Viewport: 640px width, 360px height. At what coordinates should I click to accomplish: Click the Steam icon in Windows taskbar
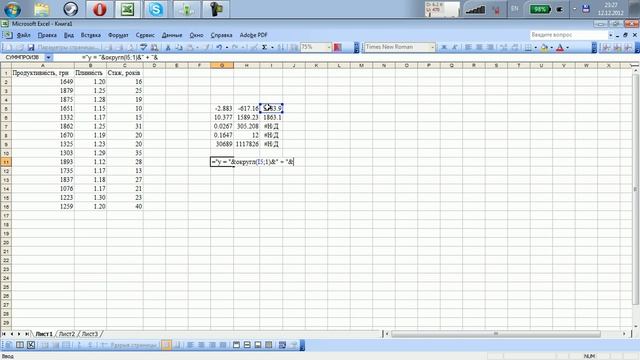pyautogui.click(x=71, y=9)
